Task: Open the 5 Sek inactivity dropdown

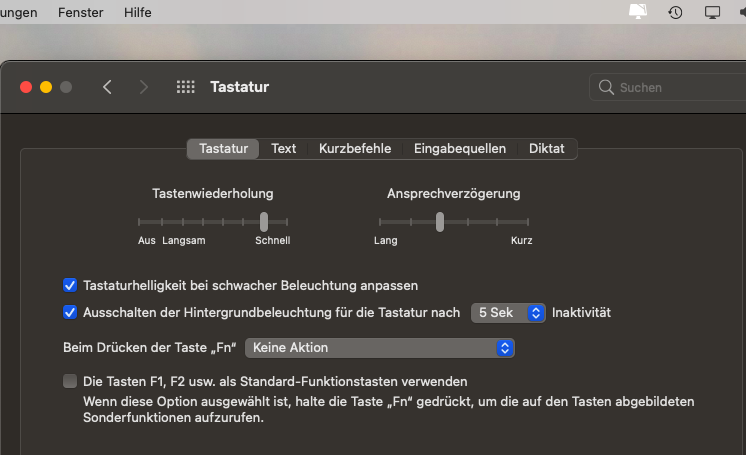Action: coord(508,312)
